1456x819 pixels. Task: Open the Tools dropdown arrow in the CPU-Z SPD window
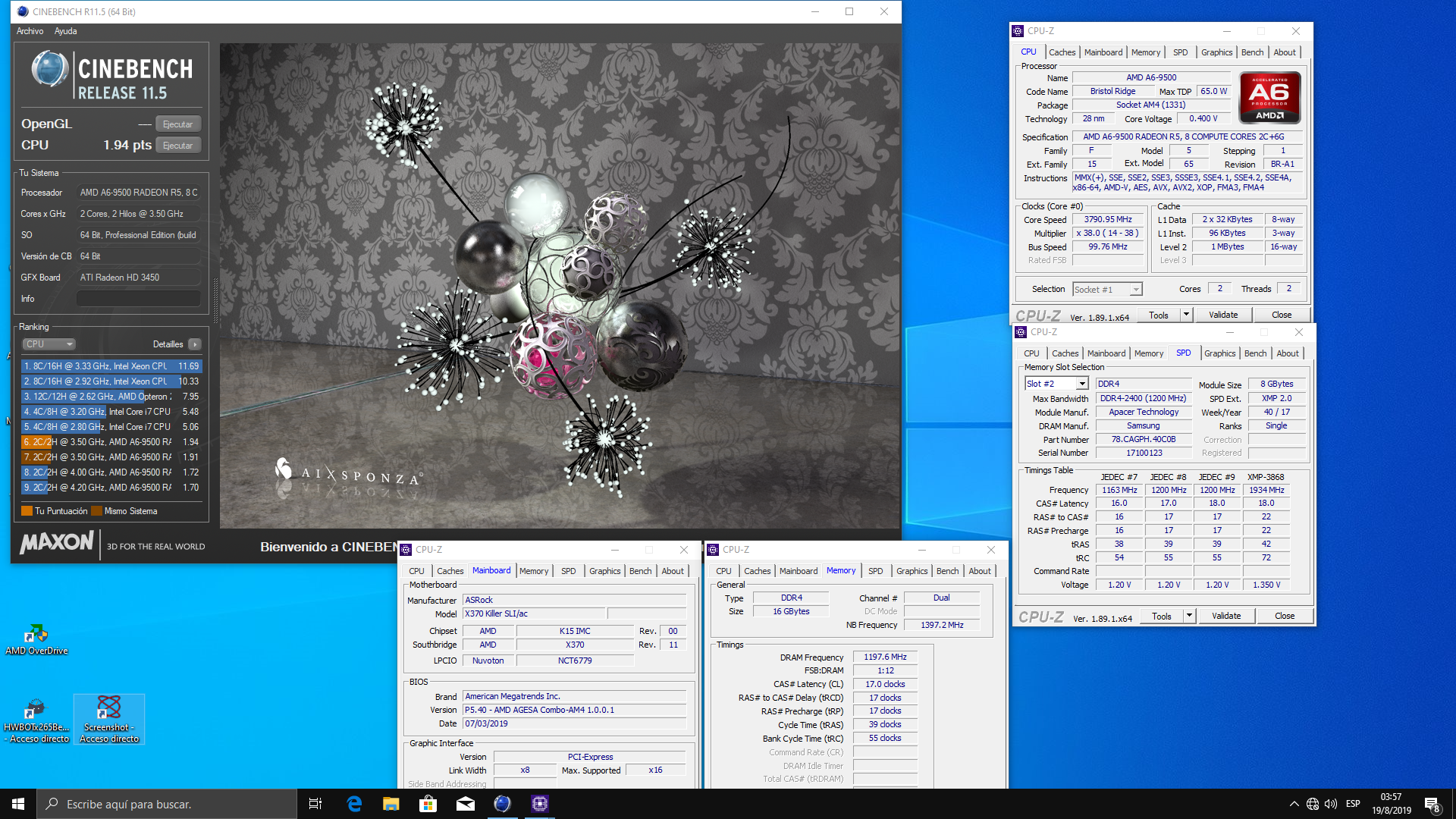coord(1189,616)
